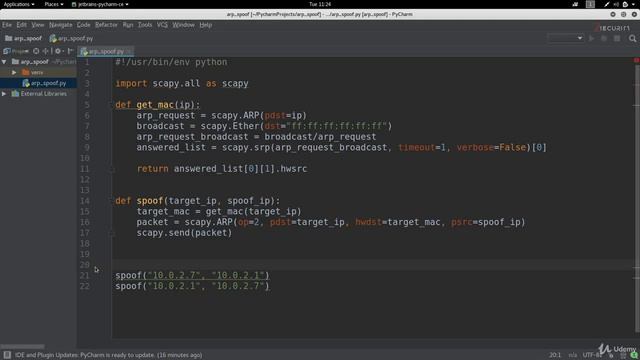Click 'verbose' keyword argument on line 9

(x=475, y=147)
